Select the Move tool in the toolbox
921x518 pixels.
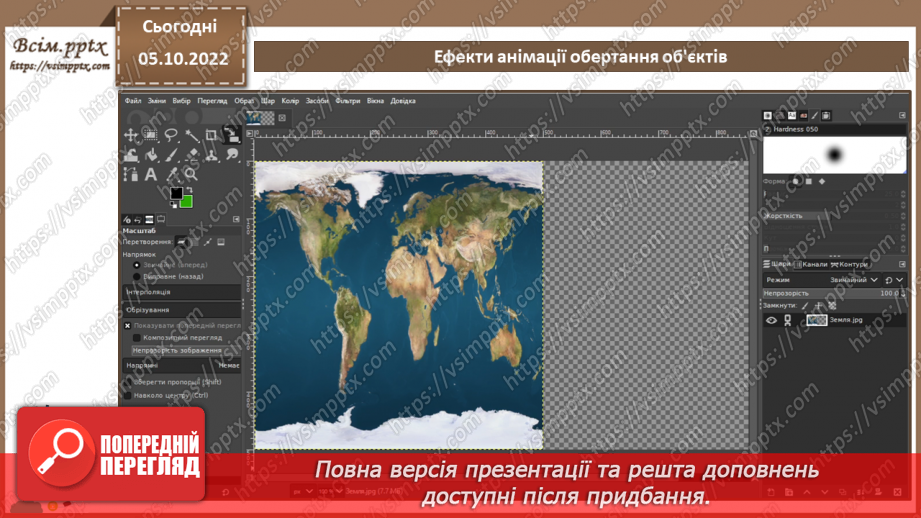click(x=131, y=135)
